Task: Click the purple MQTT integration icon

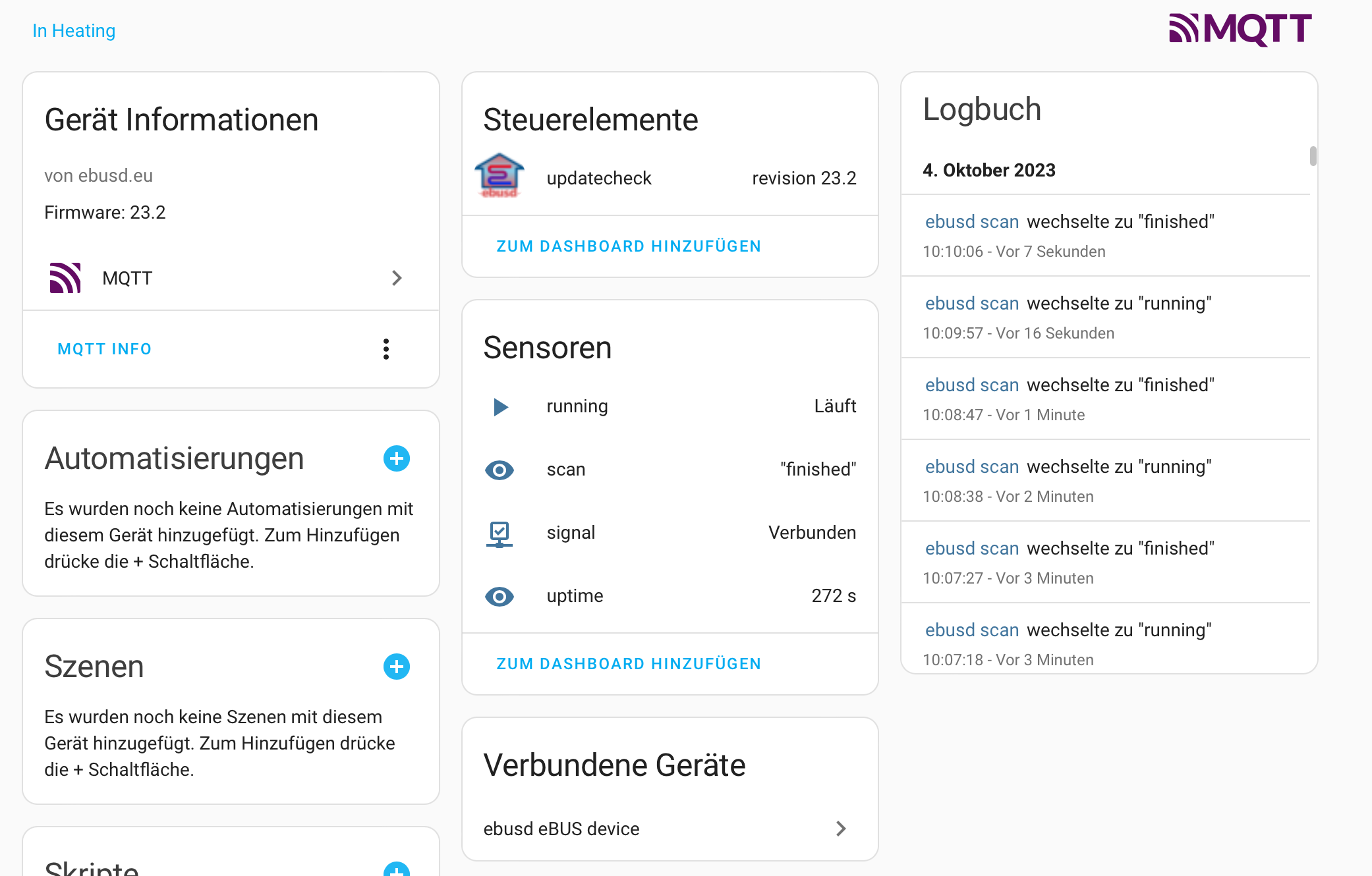Action: point(65,278)
